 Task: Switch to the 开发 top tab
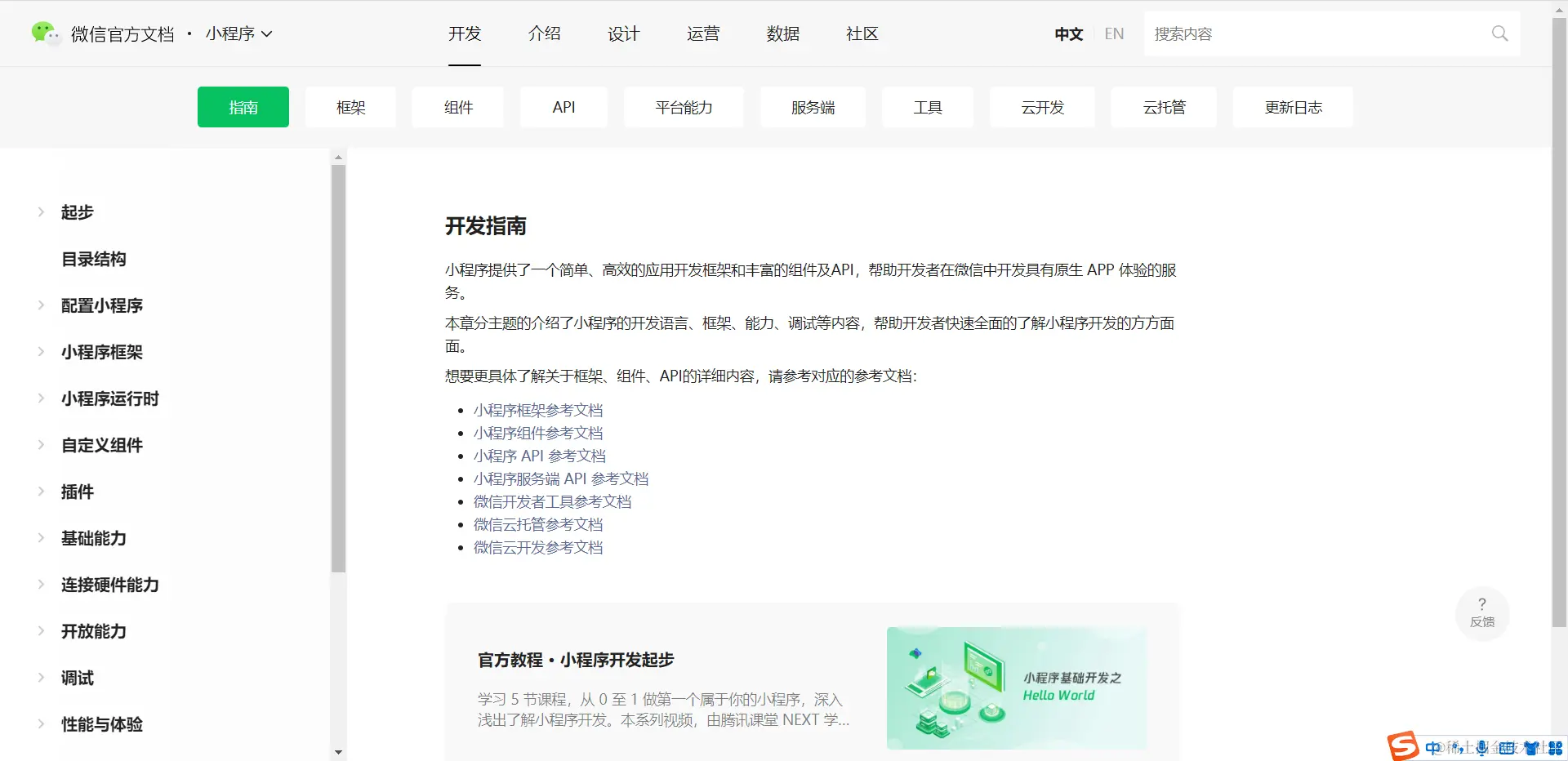[465, 33]
